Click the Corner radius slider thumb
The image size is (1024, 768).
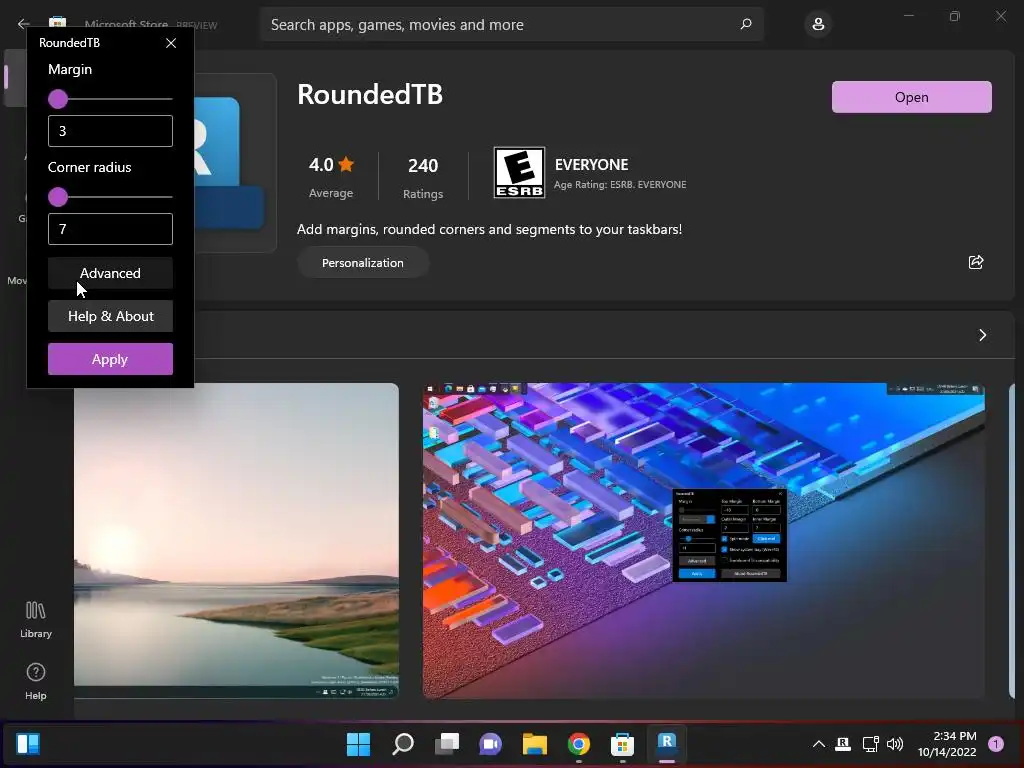tap(58, 197)
